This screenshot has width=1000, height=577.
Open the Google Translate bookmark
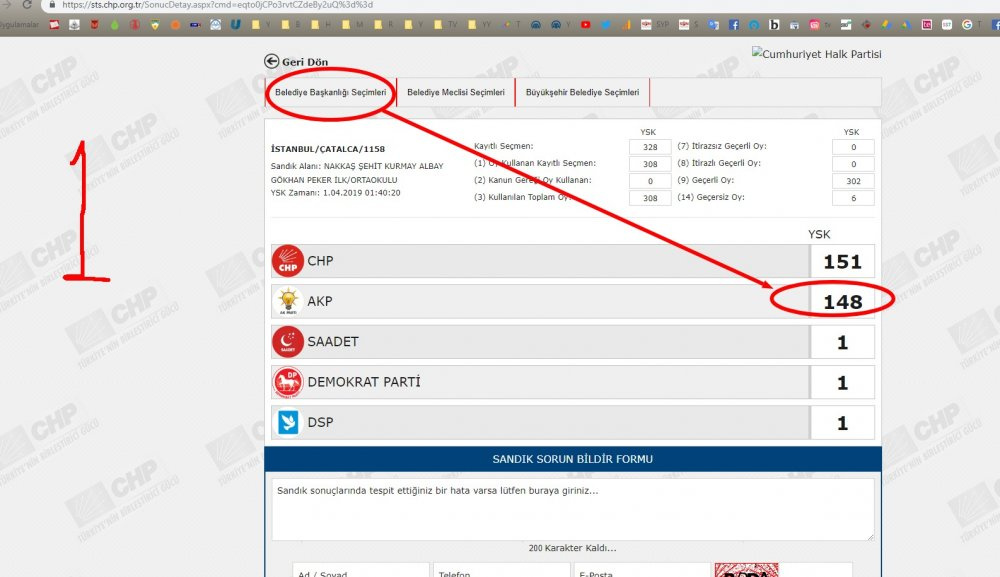713,25
